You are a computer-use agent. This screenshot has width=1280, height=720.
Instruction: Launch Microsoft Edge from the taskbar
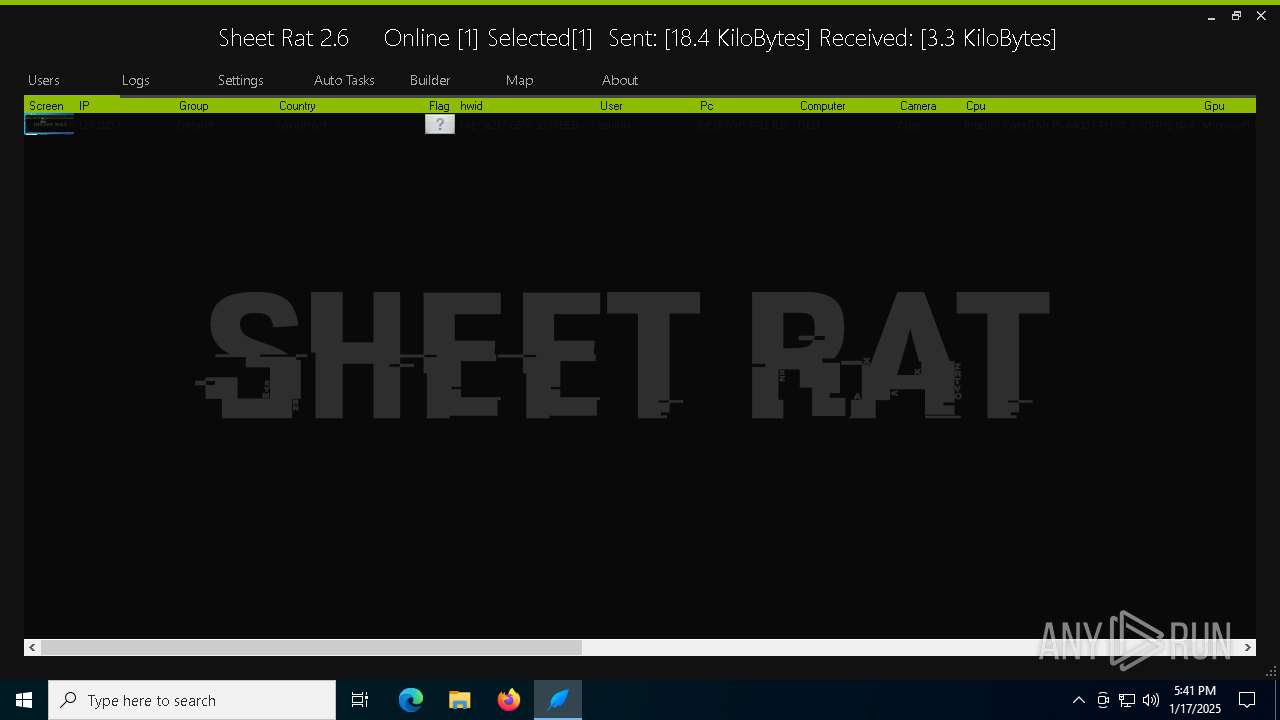click(x=411, y=700)
